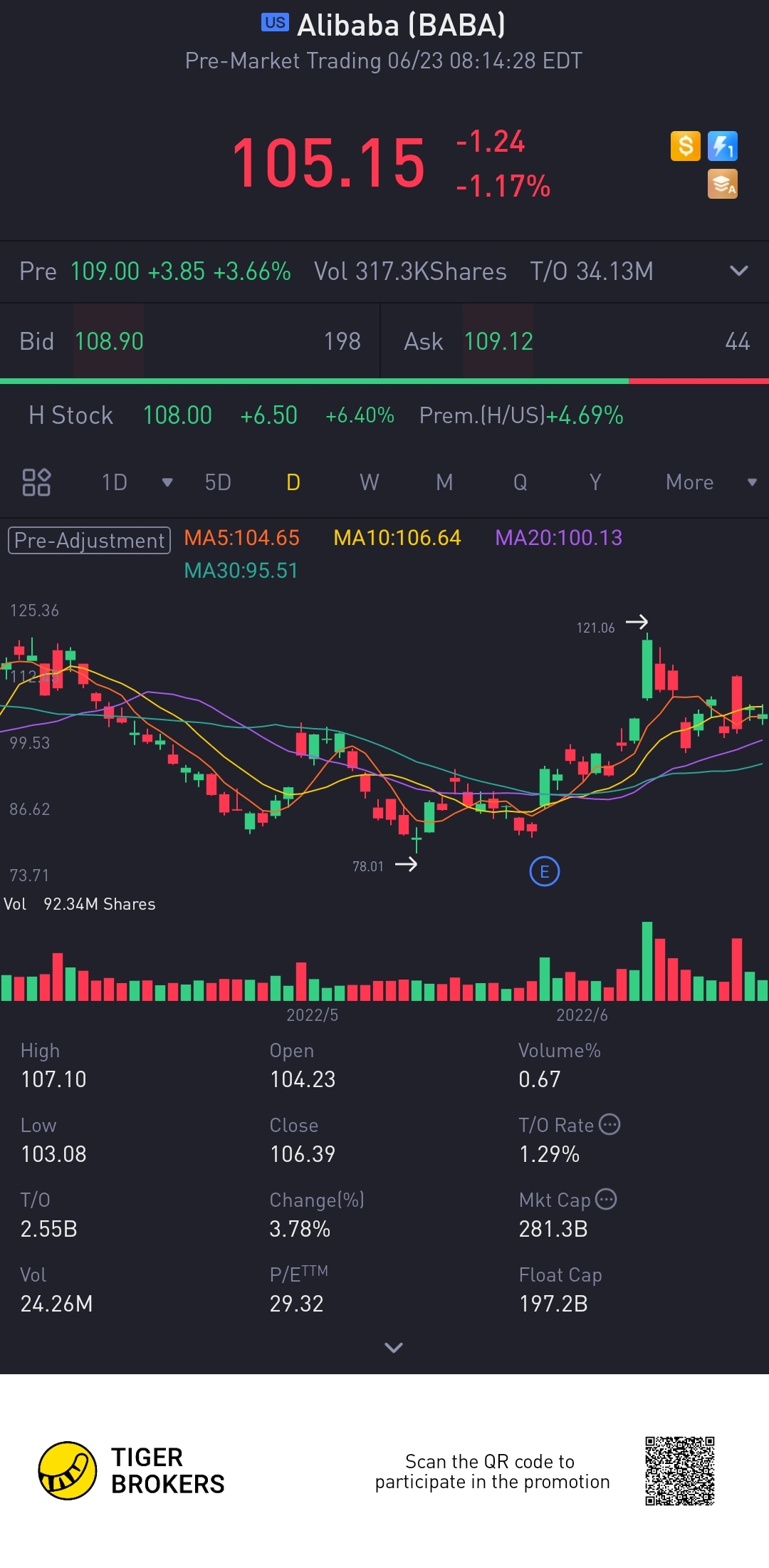The image size is (769, 1568).
Task: Tap the earnings E marker on chart
Action: click(x=545, y=871)
